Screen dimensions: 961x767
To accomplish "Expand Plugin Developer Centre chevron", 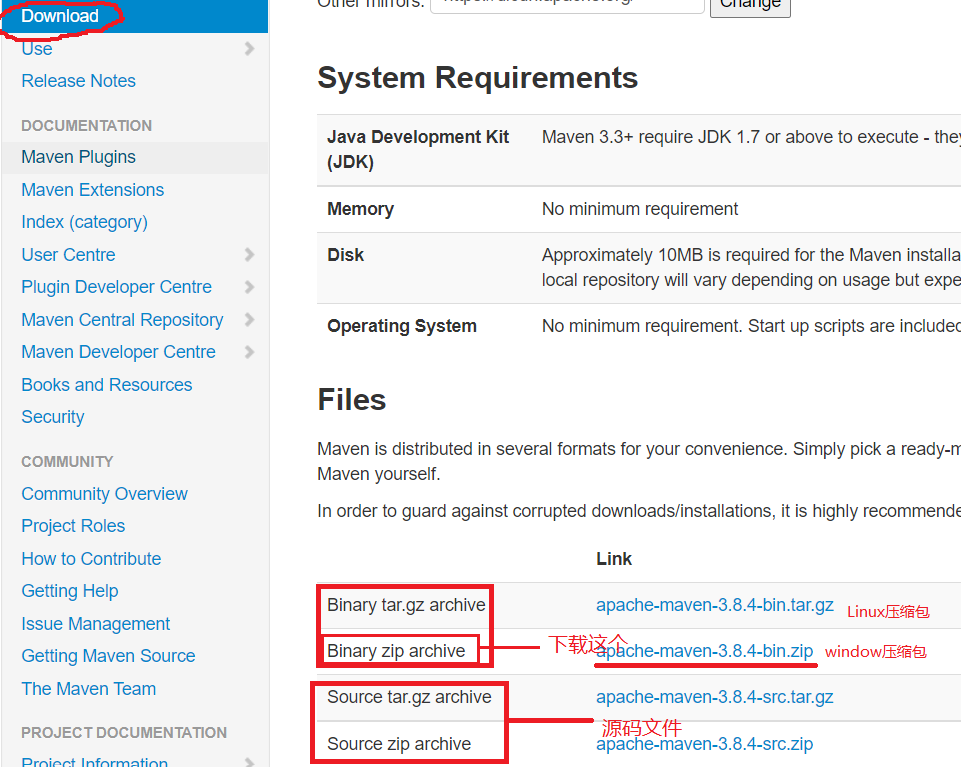I will click(249, 287).
